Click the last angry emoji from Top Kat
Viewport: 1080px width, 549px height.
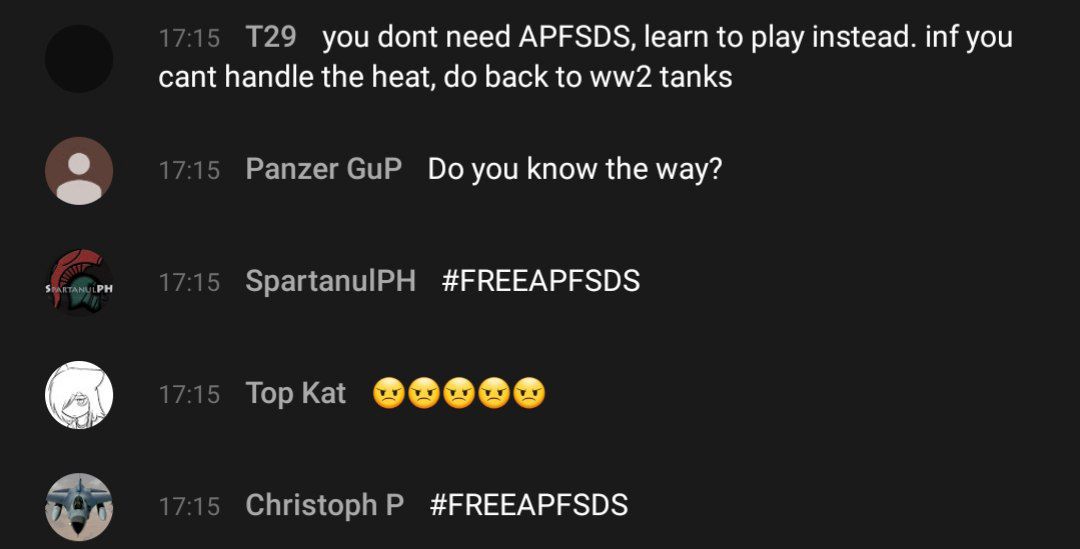529,394
